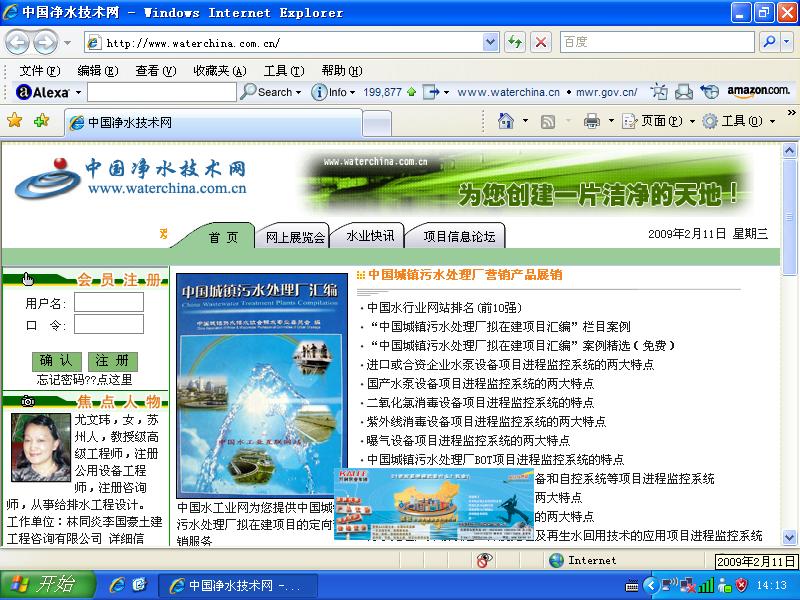
Task: Click the 忘记密码 点这里 link
Action: click(85, 380)
